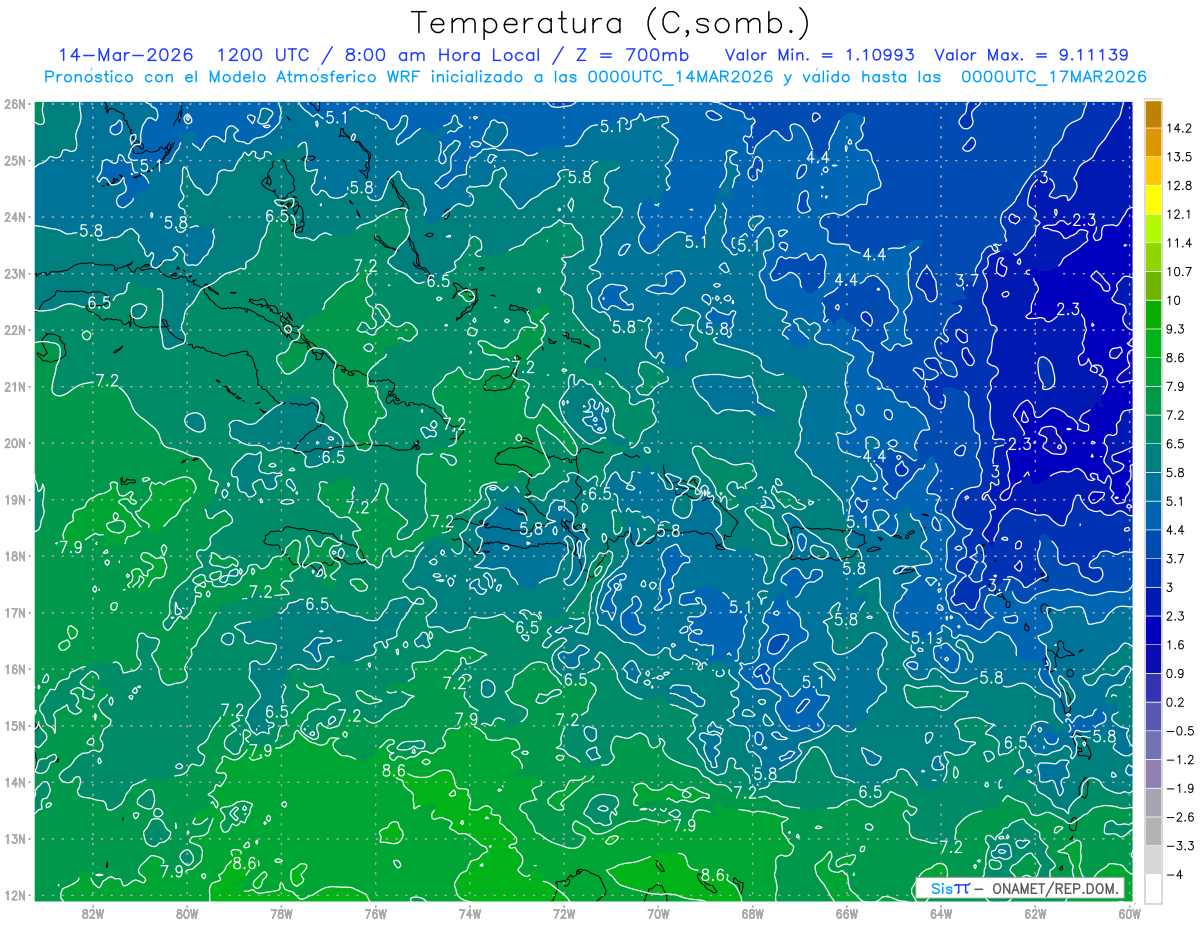Click the '-2.6' colorbar label
This screenshot has width=1200, height=927.
coord(1178,817)
